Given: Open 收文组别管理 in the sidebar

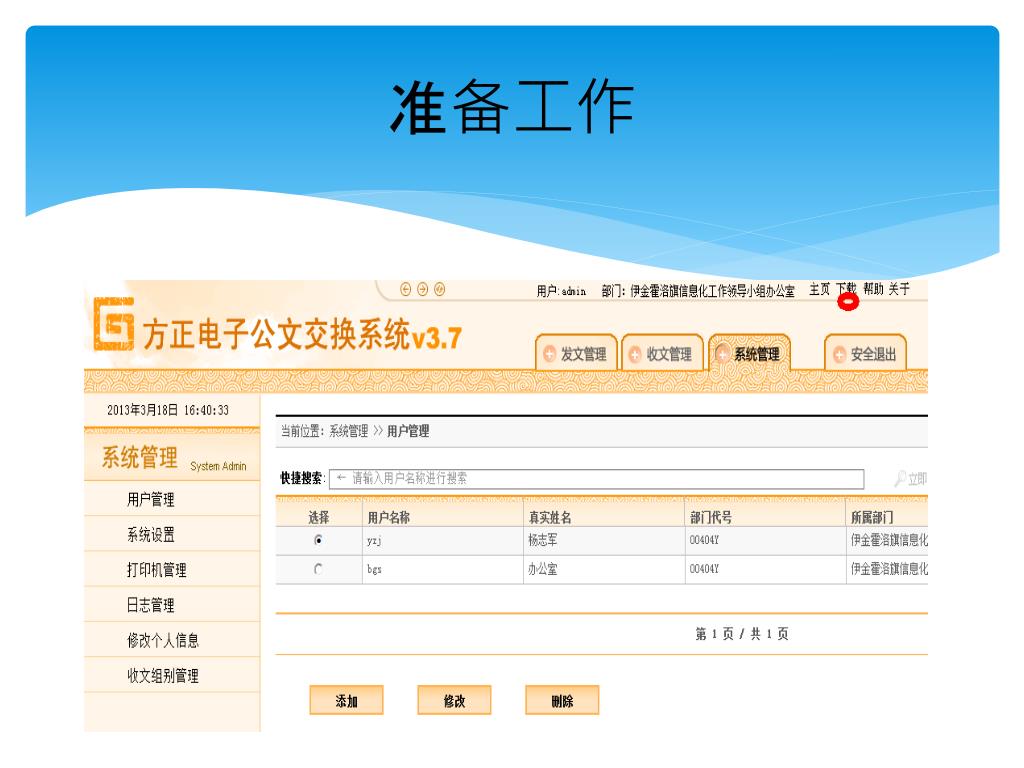Looking at the screenshot, I should tap(163, 676).
